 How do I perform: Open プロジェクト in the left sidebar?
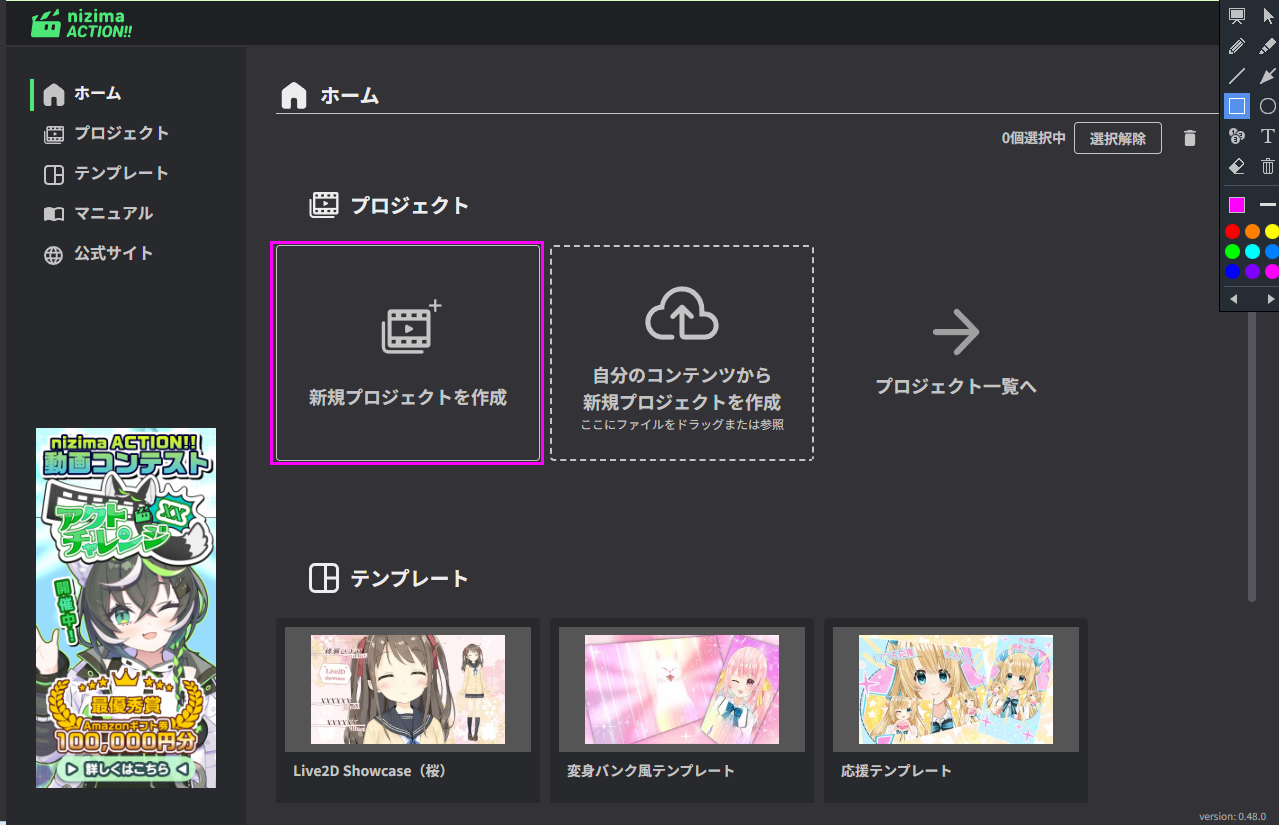coord(120,133)
